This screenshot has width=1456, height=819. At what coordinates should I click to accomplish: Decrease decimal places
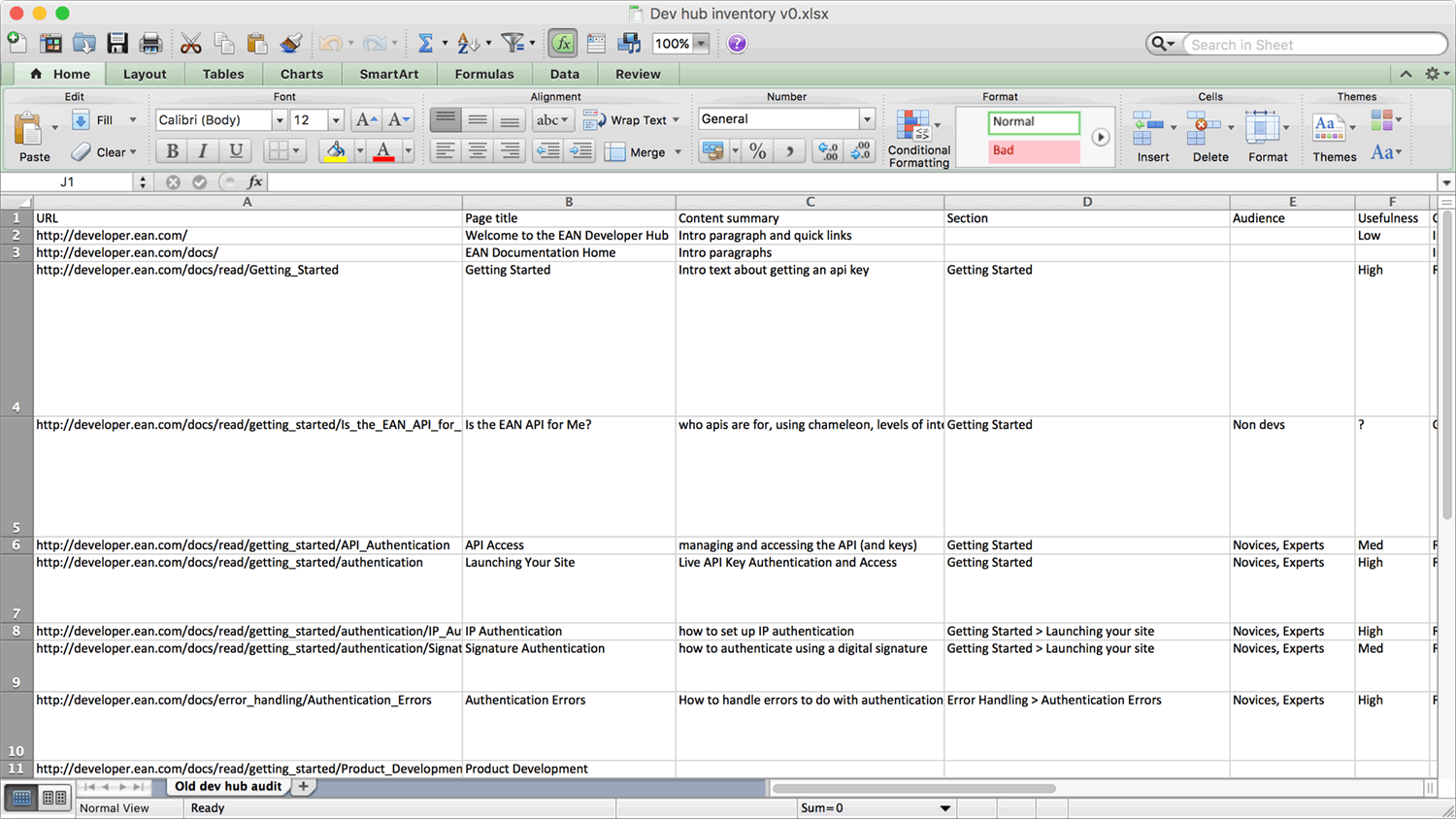coord(861,150)
